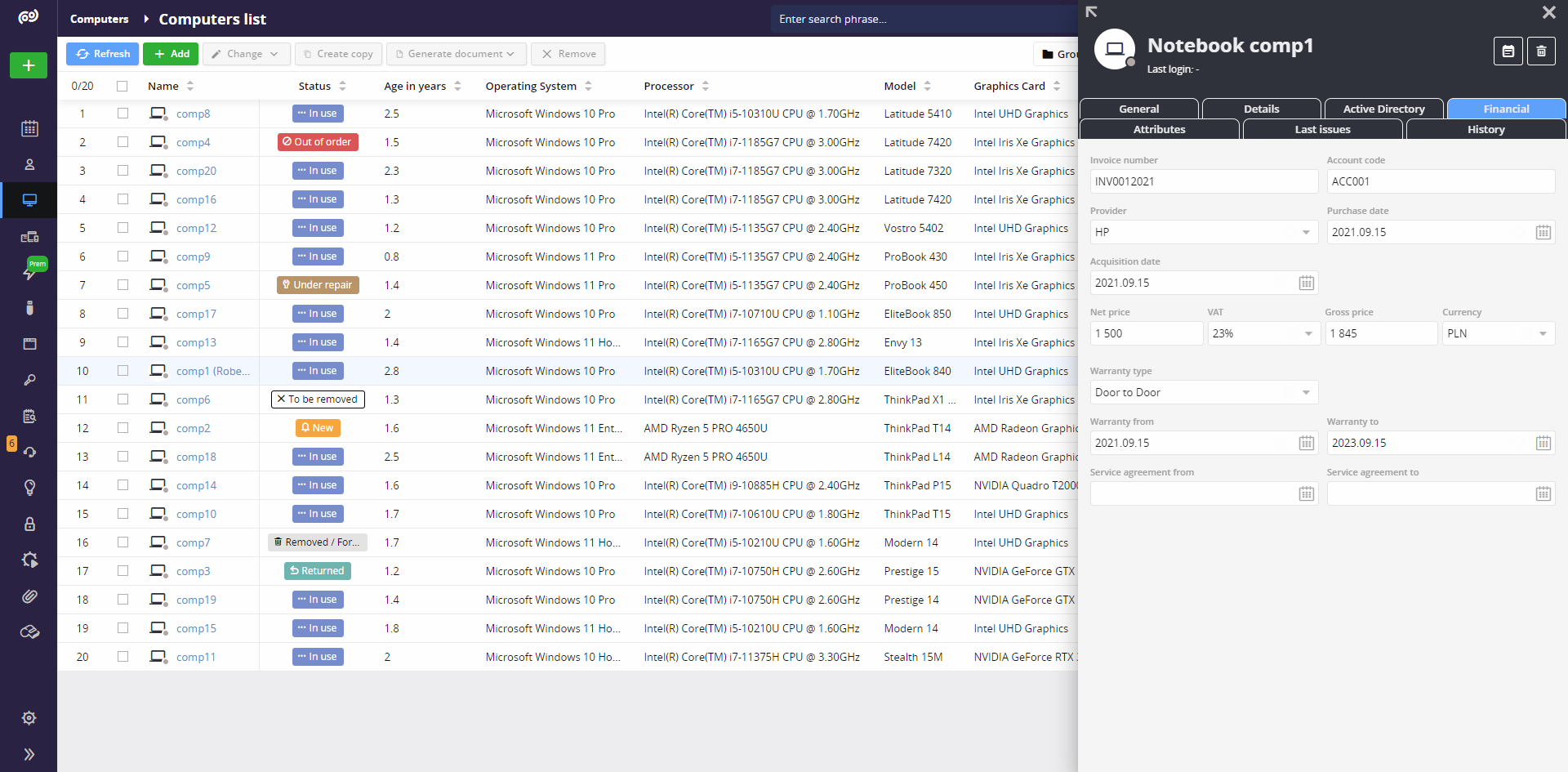This screenshot has height=772, width=1568.
Task: Open the lightbulb icon in left sidebar
Action: click(x=29, y=488)
